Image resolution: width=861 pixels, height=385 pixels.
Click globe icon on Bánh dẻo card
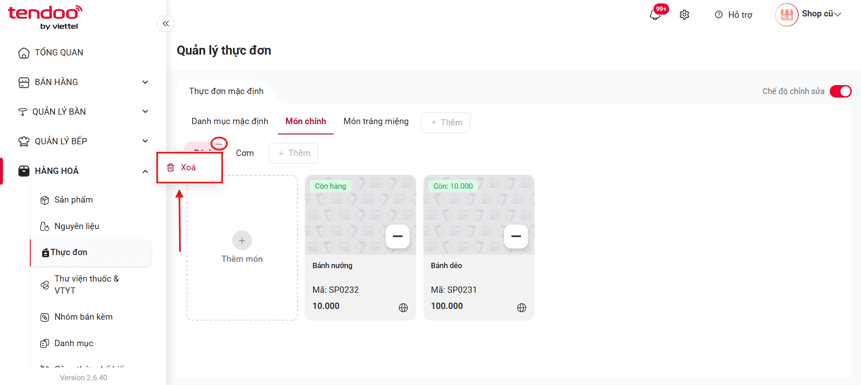click(x=522, y=308)
